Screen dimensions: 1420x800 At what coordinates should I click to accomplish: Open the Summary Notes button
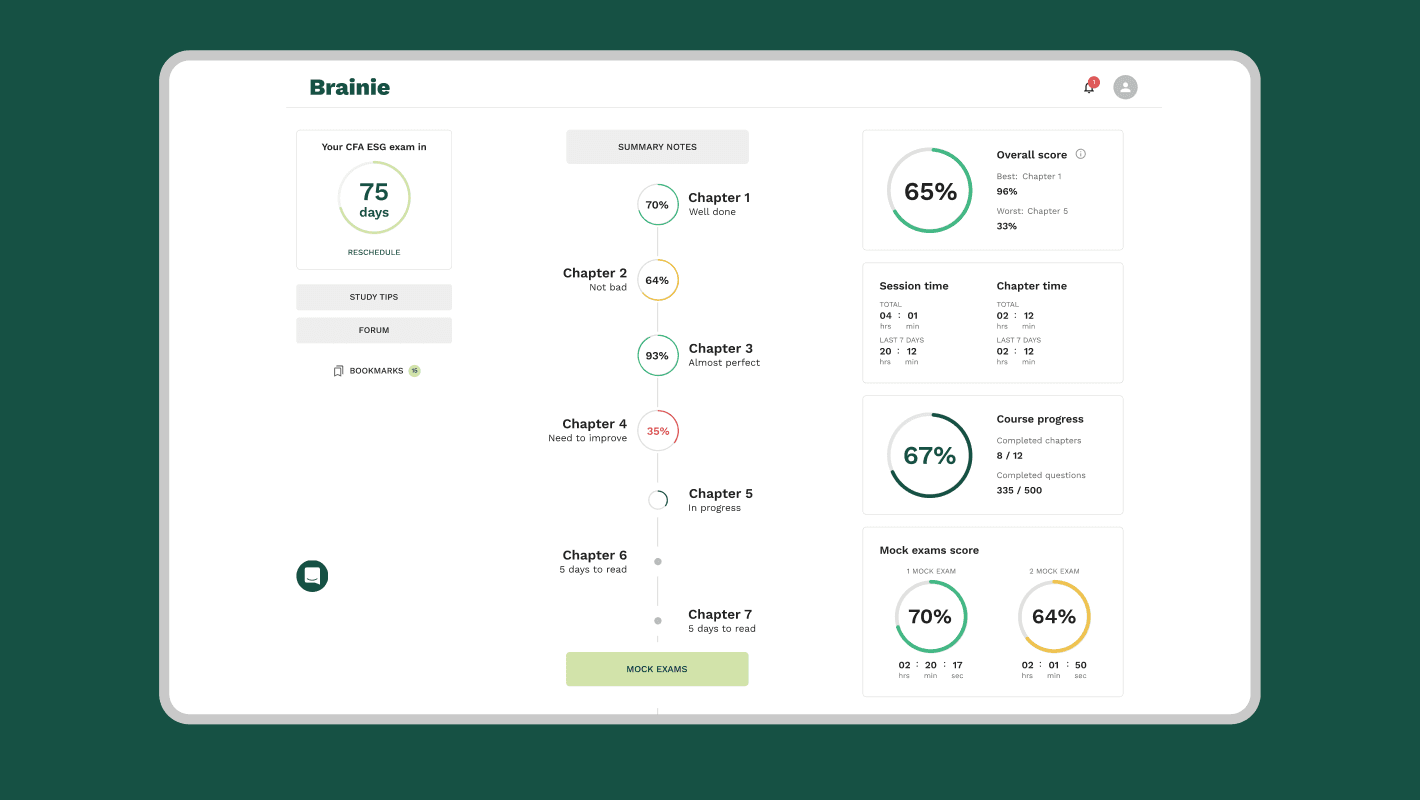[657, 147]
